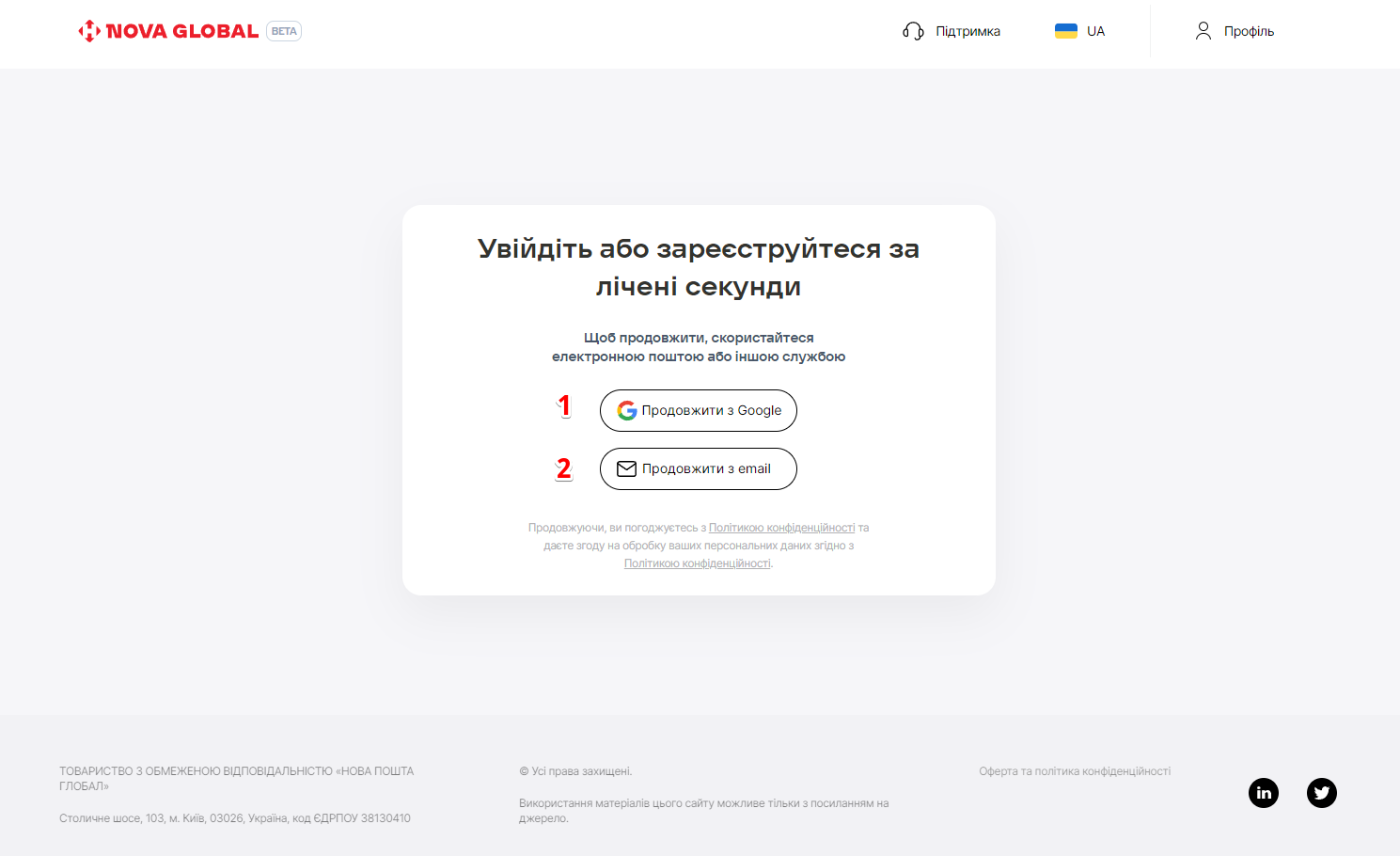The height and width of the screenshot is (856, 1400).
Task: Open the Twitter social icon
Action: point(1321,793)
